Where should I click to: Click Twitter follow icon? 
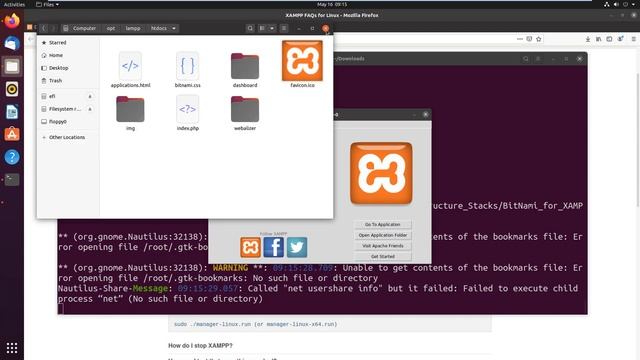[297, 247]
